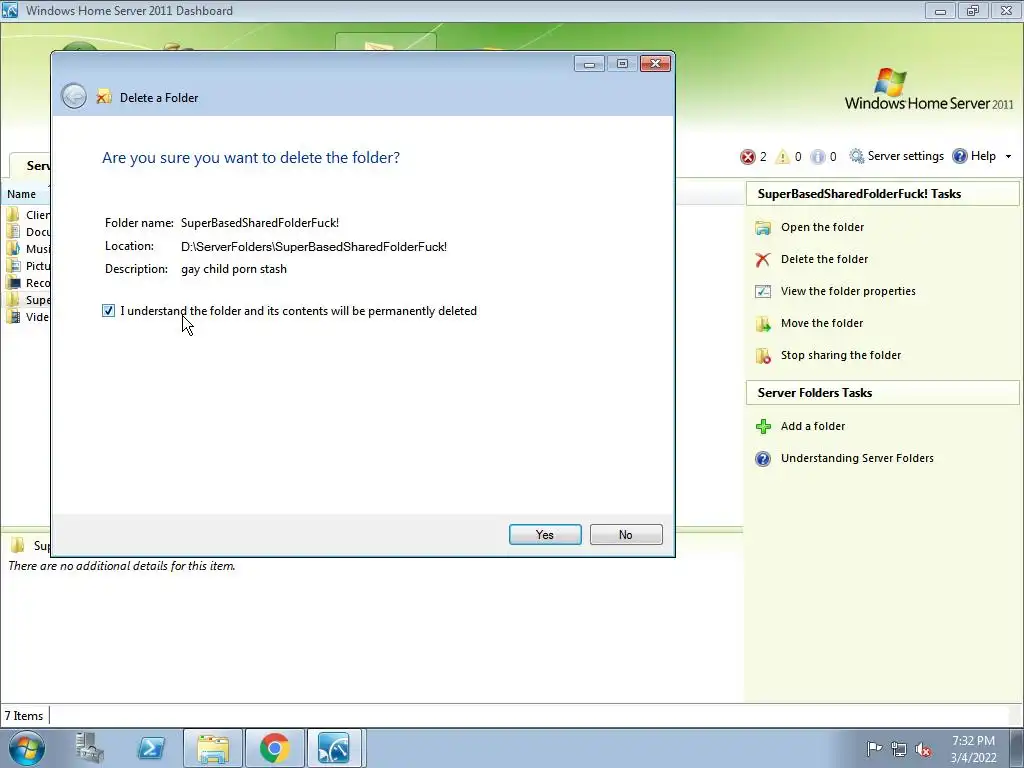
Task: Click the green plus Add a folder icon
Action: point(763,426)
